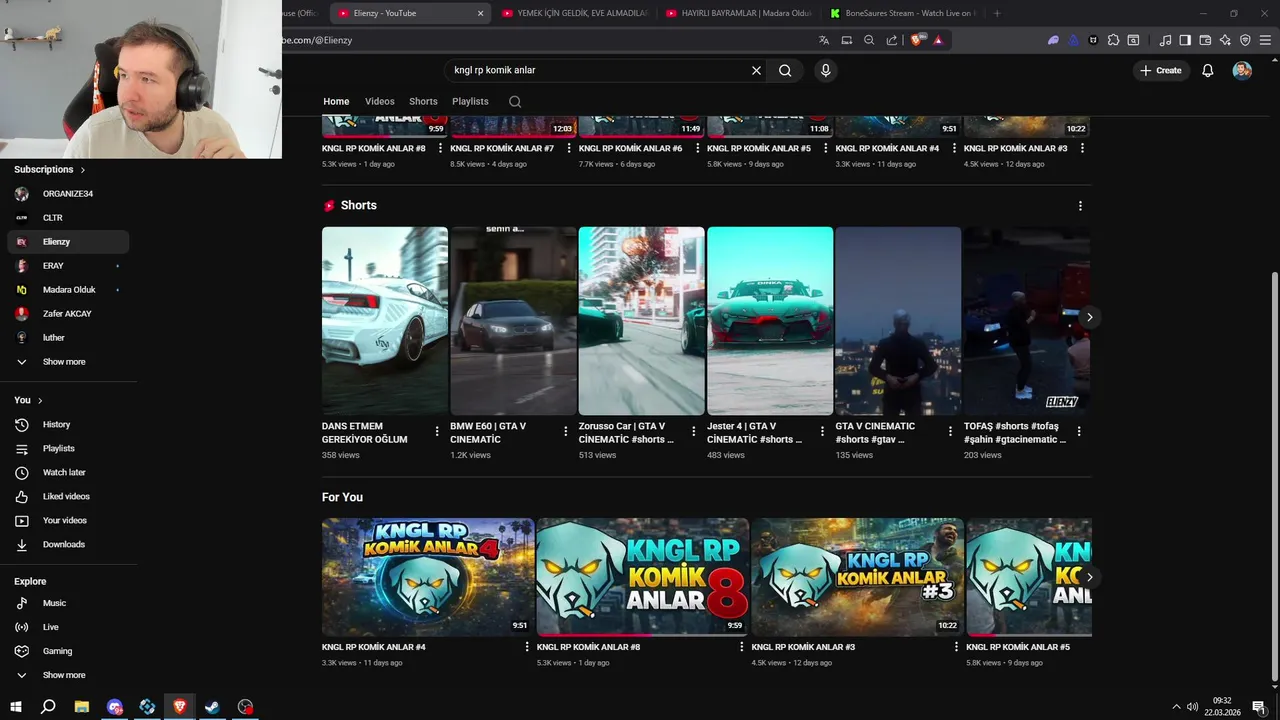The height and width of the screenshot is (720, 1280).
Task: Click the channel search magnifier icon
Action: point(515,101)
